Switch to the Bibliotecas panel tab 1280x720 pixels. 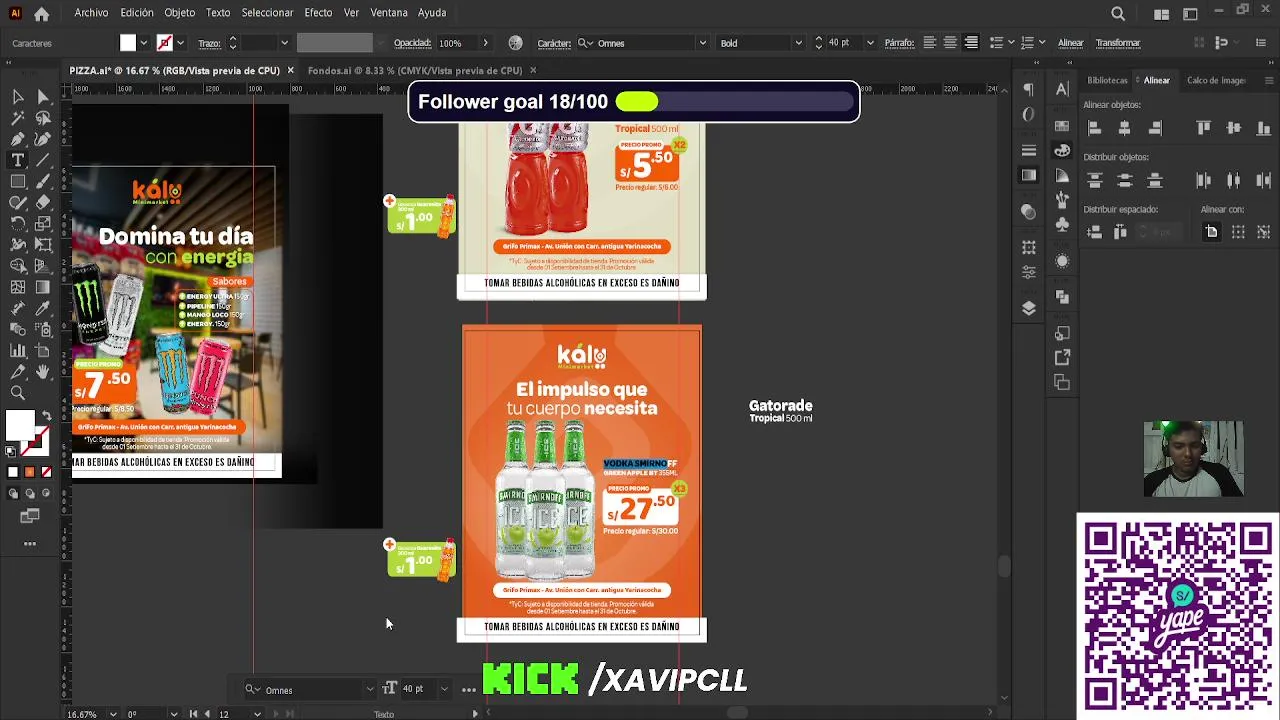click(x=1107, y=80)
